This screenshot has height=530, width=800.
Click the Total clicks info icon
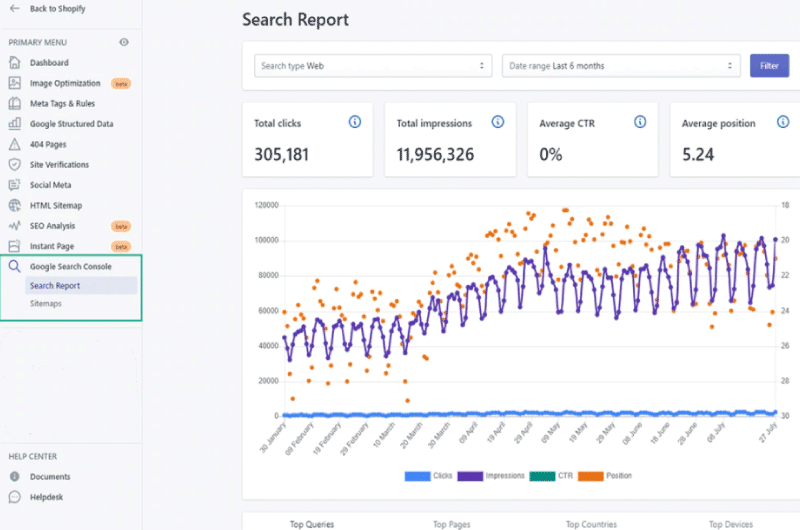point(355,122)
